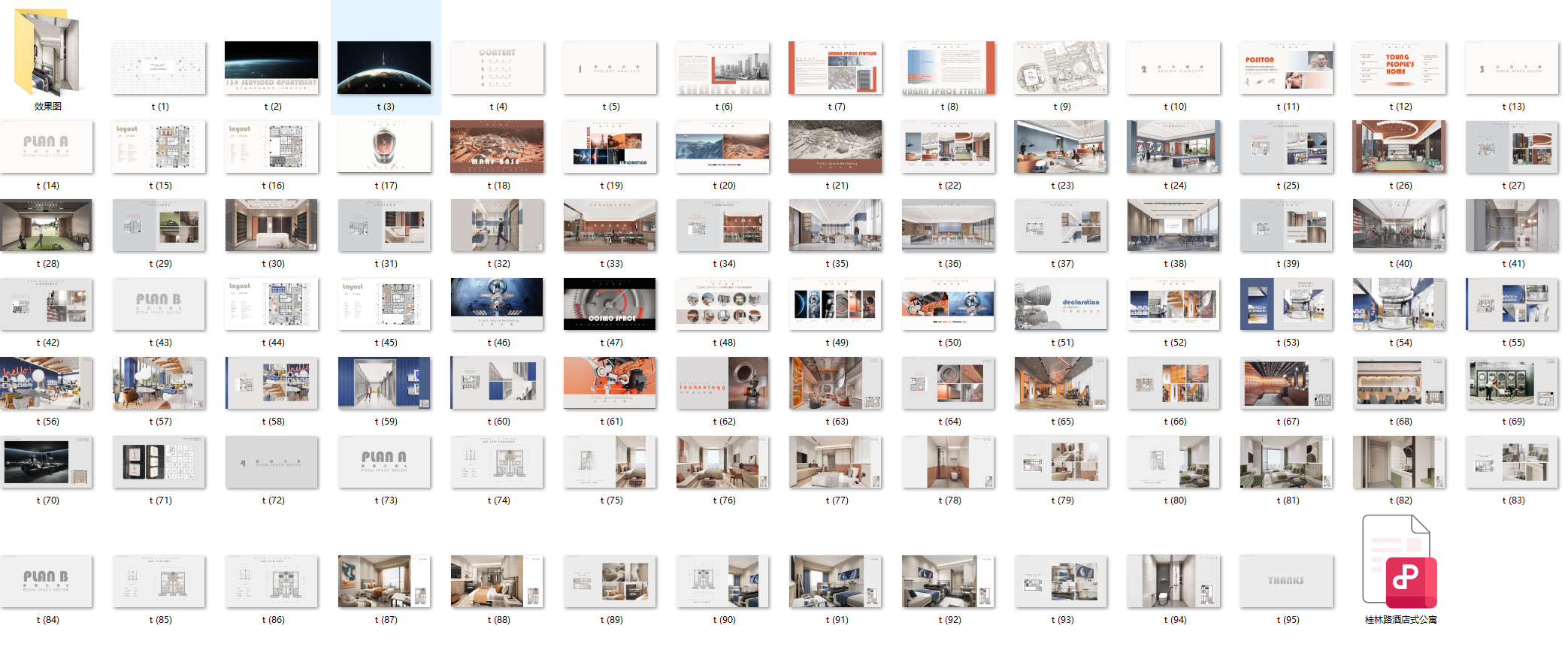1568x650 pixels.
Task: Select the serviced apartment cover t (2)
Action: pos(271,68)
